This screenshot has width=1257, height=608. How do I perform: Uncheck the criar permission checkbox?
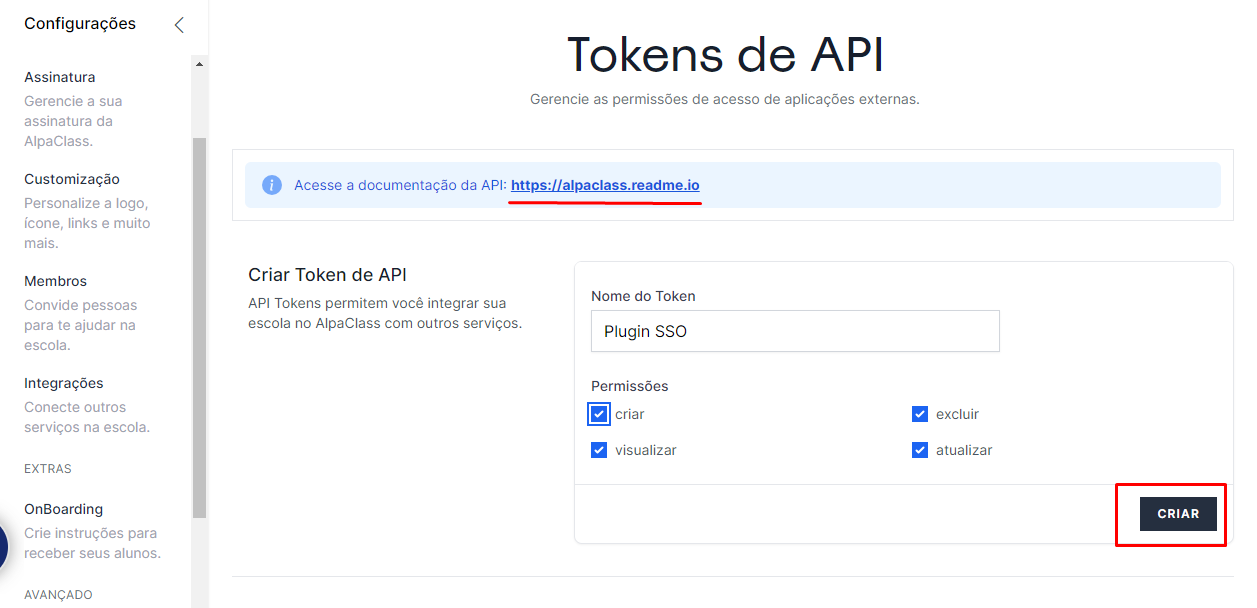point(599,414)
